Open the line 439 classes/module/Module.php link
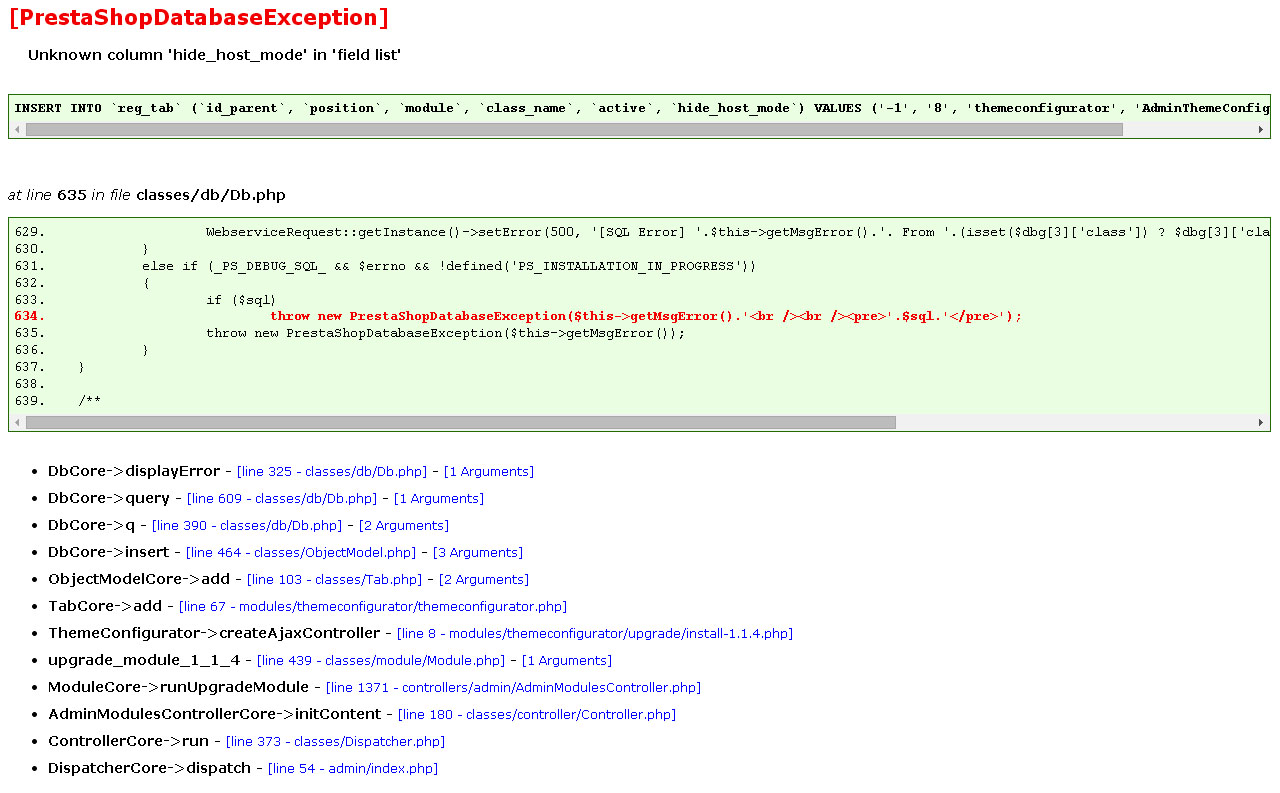This screenshot has width=1280, height=793. coord(381,660)
